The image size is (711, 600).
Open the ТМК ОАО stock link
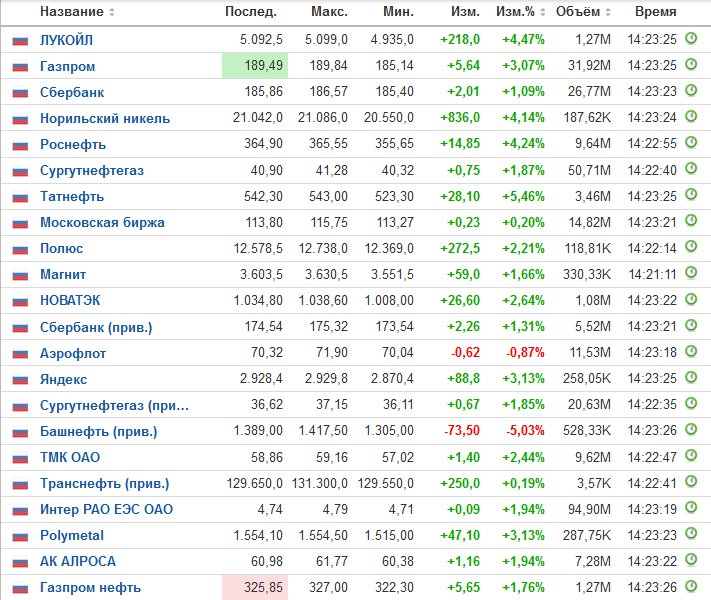70,457
